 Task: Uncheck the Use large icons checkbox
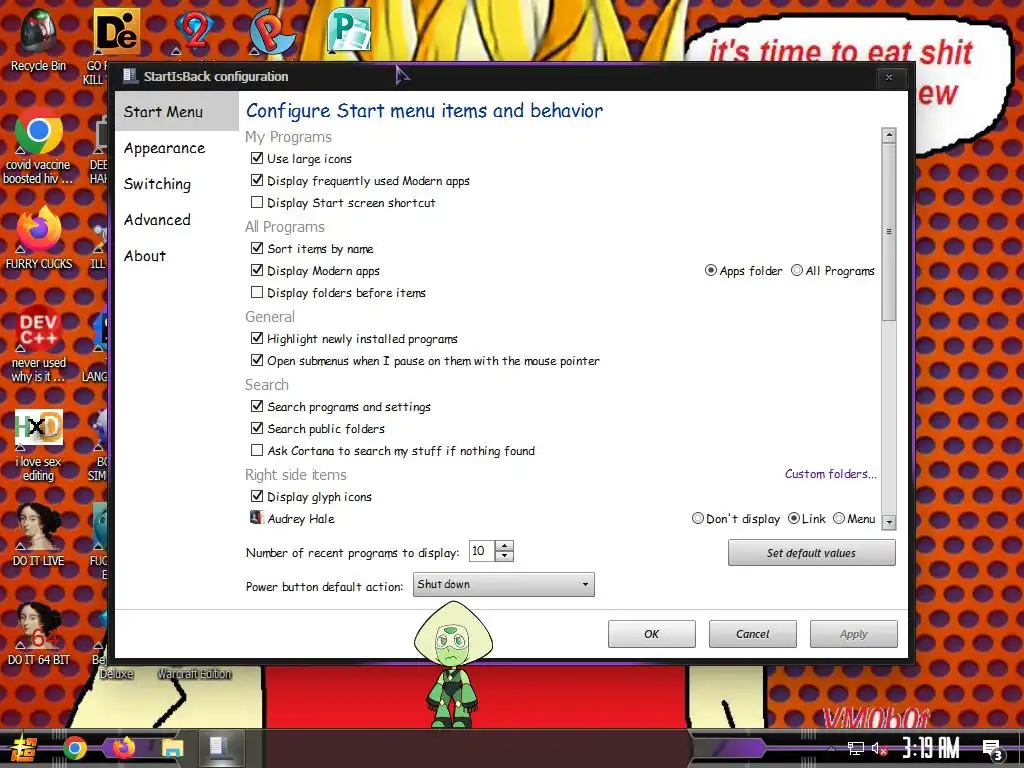[x=257, y=158]
